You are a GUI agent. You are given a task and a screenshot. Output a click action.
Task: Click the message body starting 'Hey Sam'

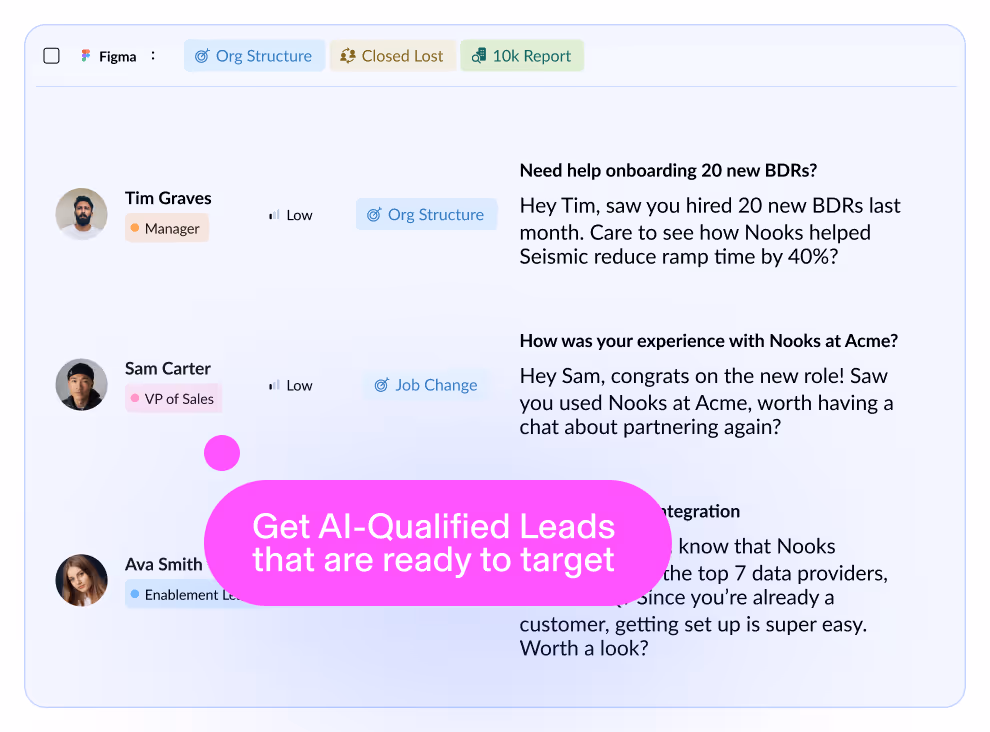click(x=706, y=402)
